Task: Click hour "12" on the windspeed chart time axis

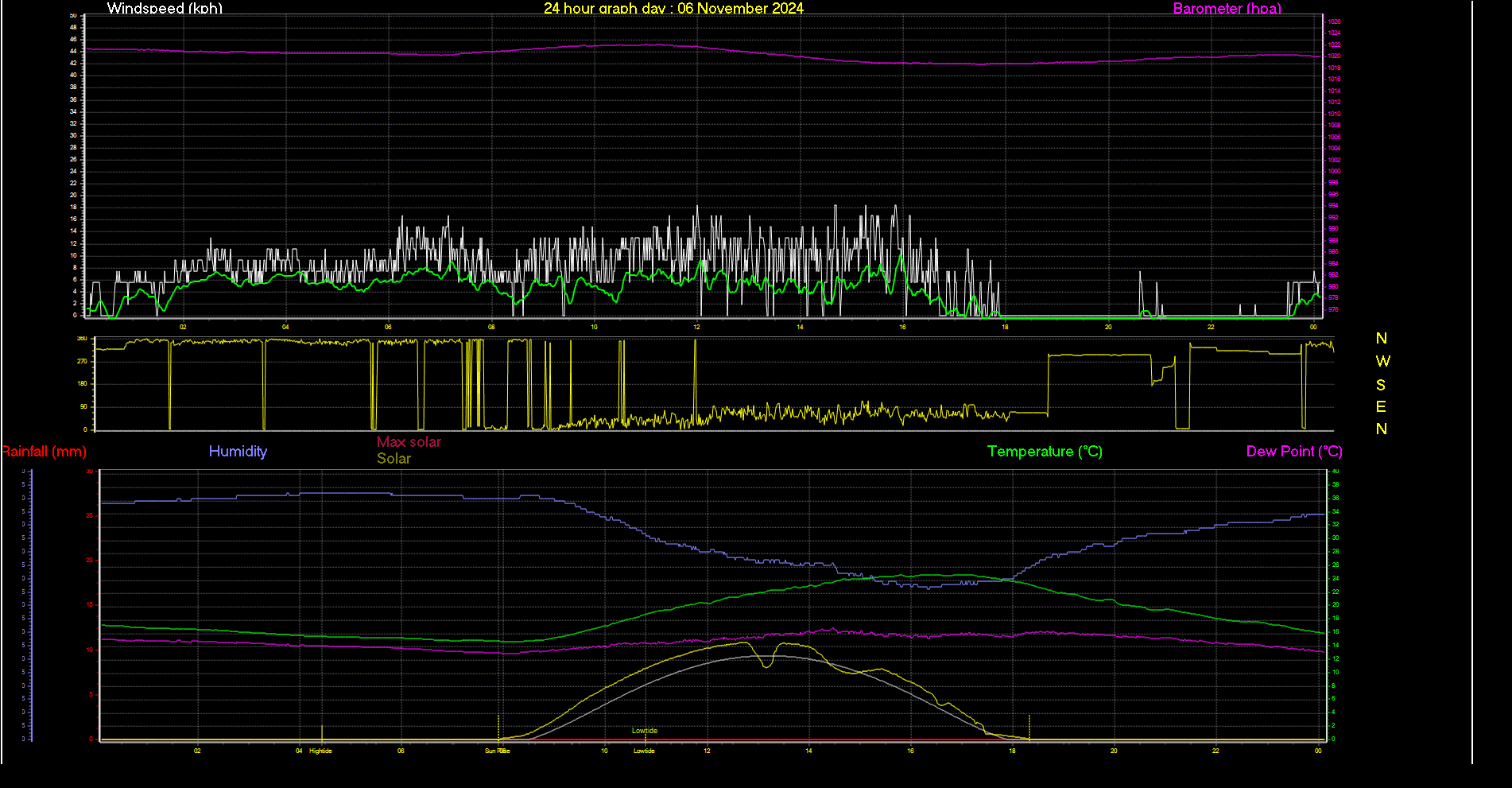Action: click(697, 327)
